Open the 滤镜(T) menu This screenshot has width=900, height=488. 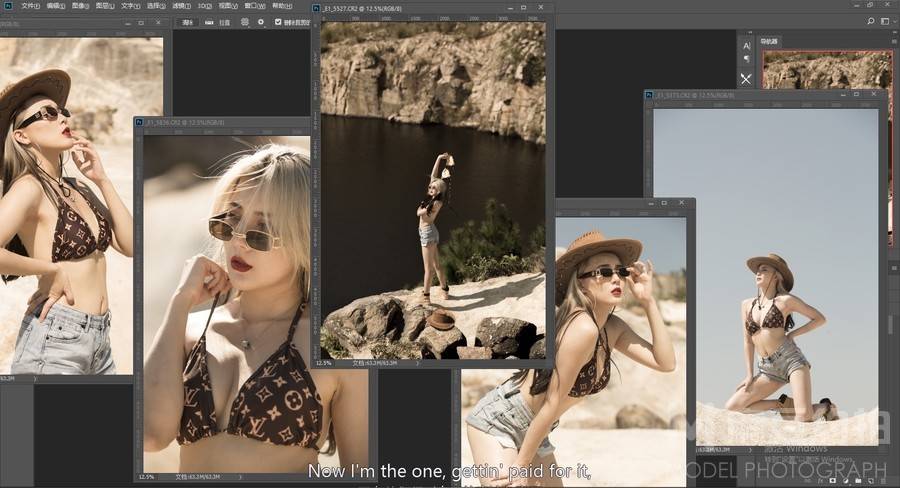click(181, 6)
